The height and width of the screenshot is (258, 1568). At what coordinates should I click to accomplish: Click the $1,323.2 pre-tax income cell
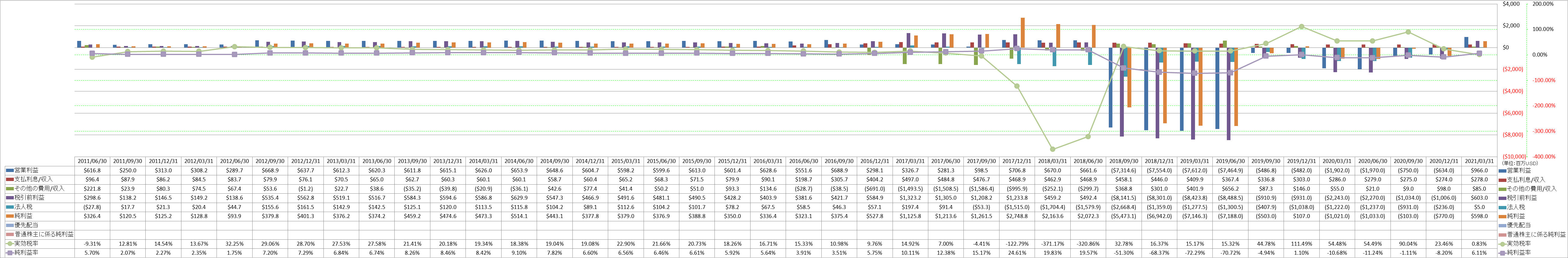911,198
